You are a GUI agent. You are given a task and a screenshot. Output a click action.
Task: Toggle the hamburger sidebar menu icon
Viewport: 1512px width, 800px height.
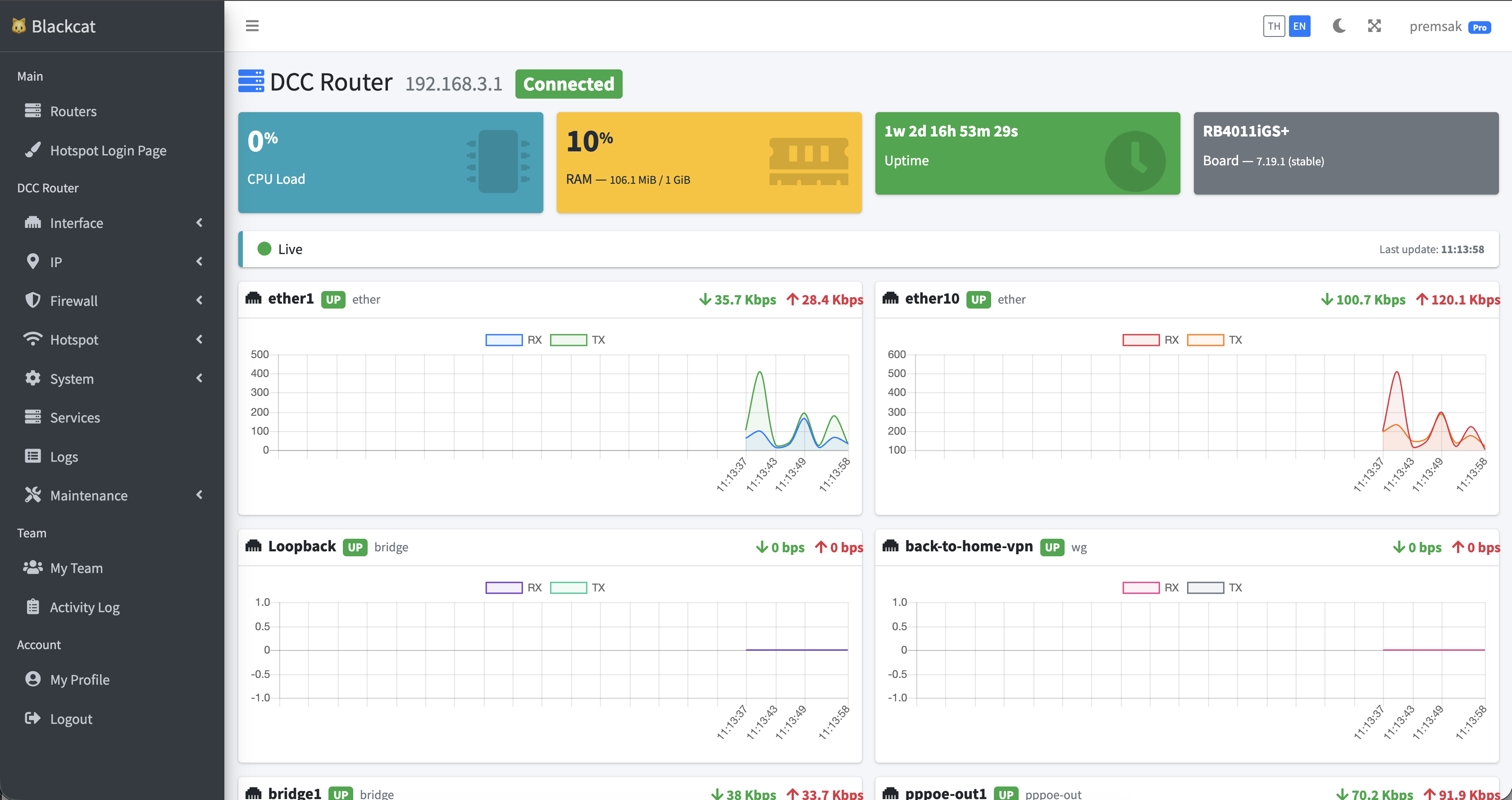[x=252, y=26]
